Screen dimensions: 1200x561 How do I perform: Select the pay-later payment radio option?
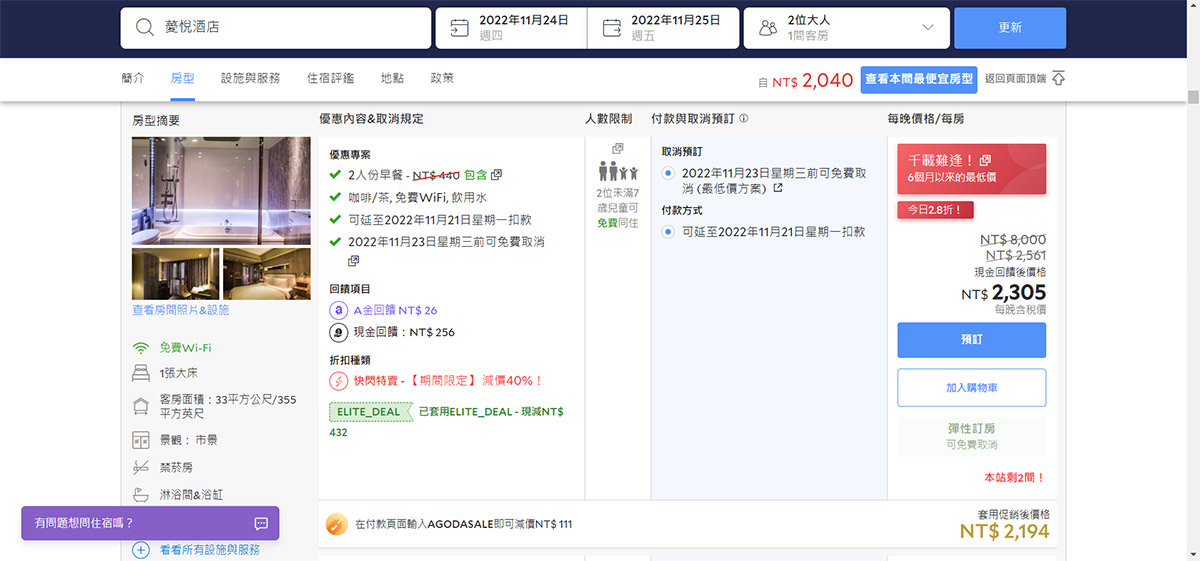(x=668, y=232)
